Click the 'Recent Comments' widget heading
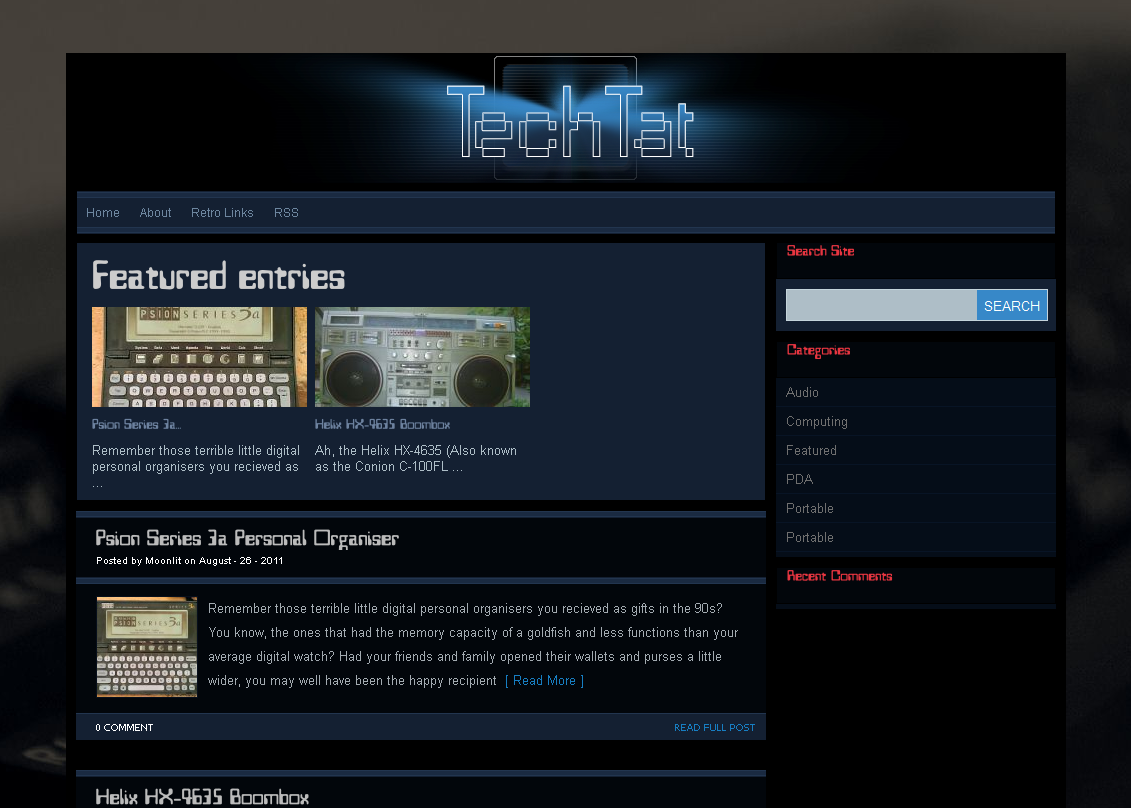Viewport: 1131px width, 808px height. point(839,576)
